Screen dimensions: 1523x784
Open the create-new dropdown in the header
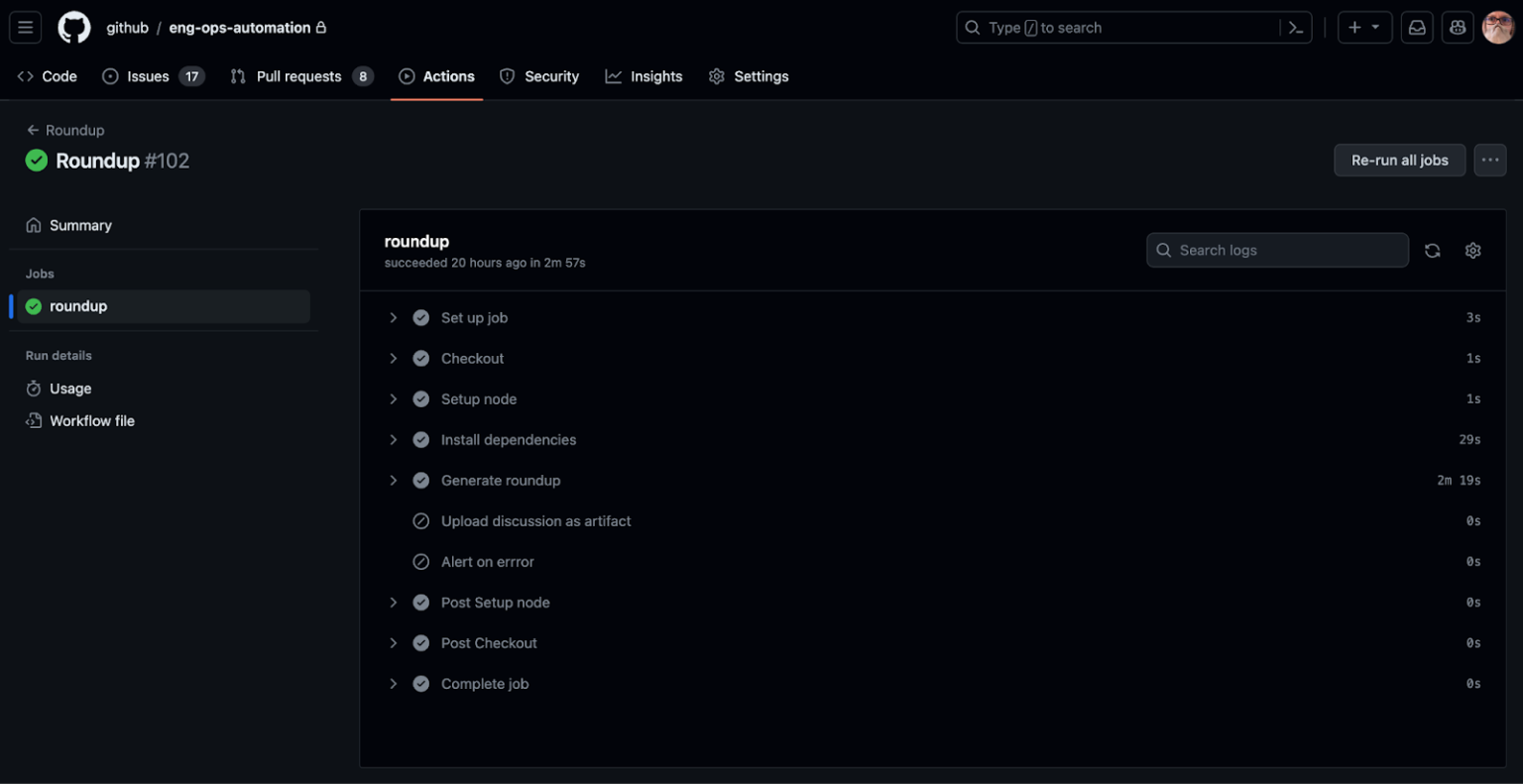point(1364,27)
